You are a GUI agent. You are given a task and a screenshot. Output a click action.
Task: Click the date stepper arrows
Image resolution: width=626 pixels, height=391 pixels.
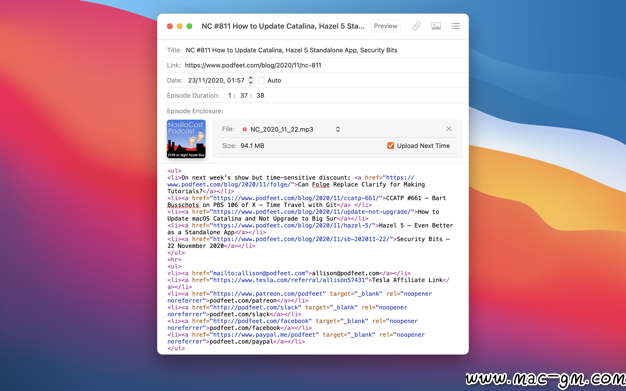[250, 80]
